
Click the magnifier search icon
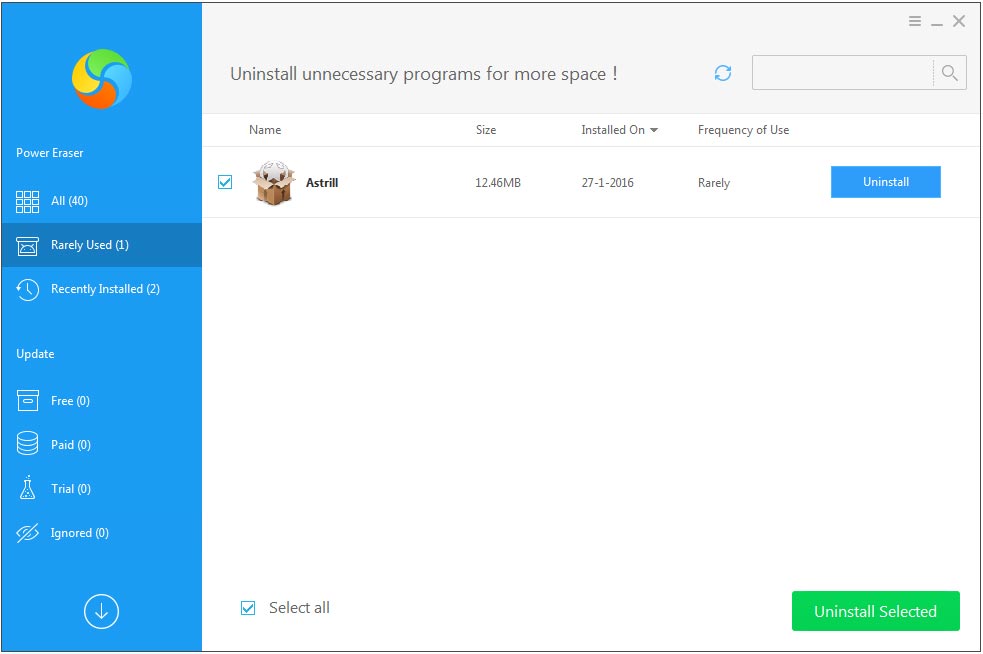(x=950, y=73)
